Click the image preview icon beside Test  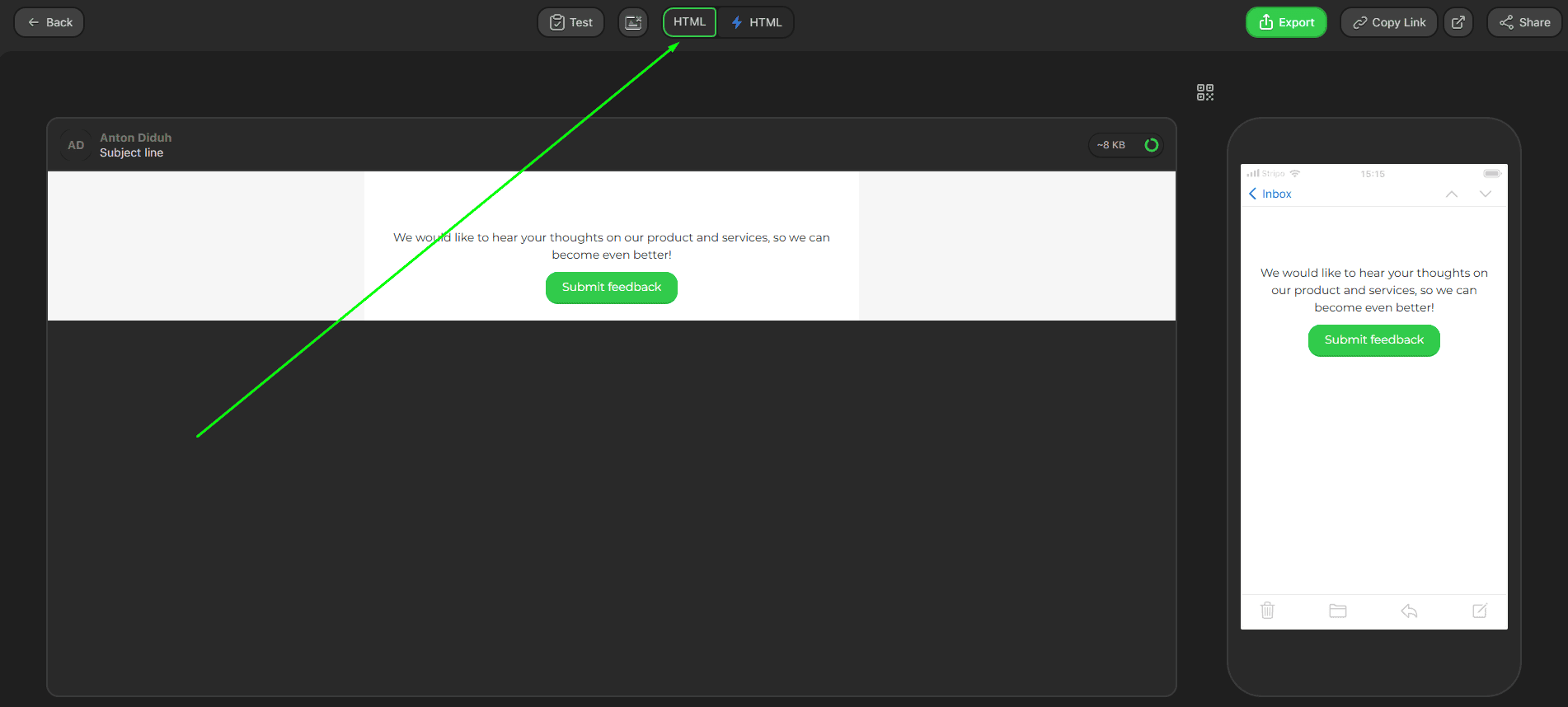click(x=633, y=22)
